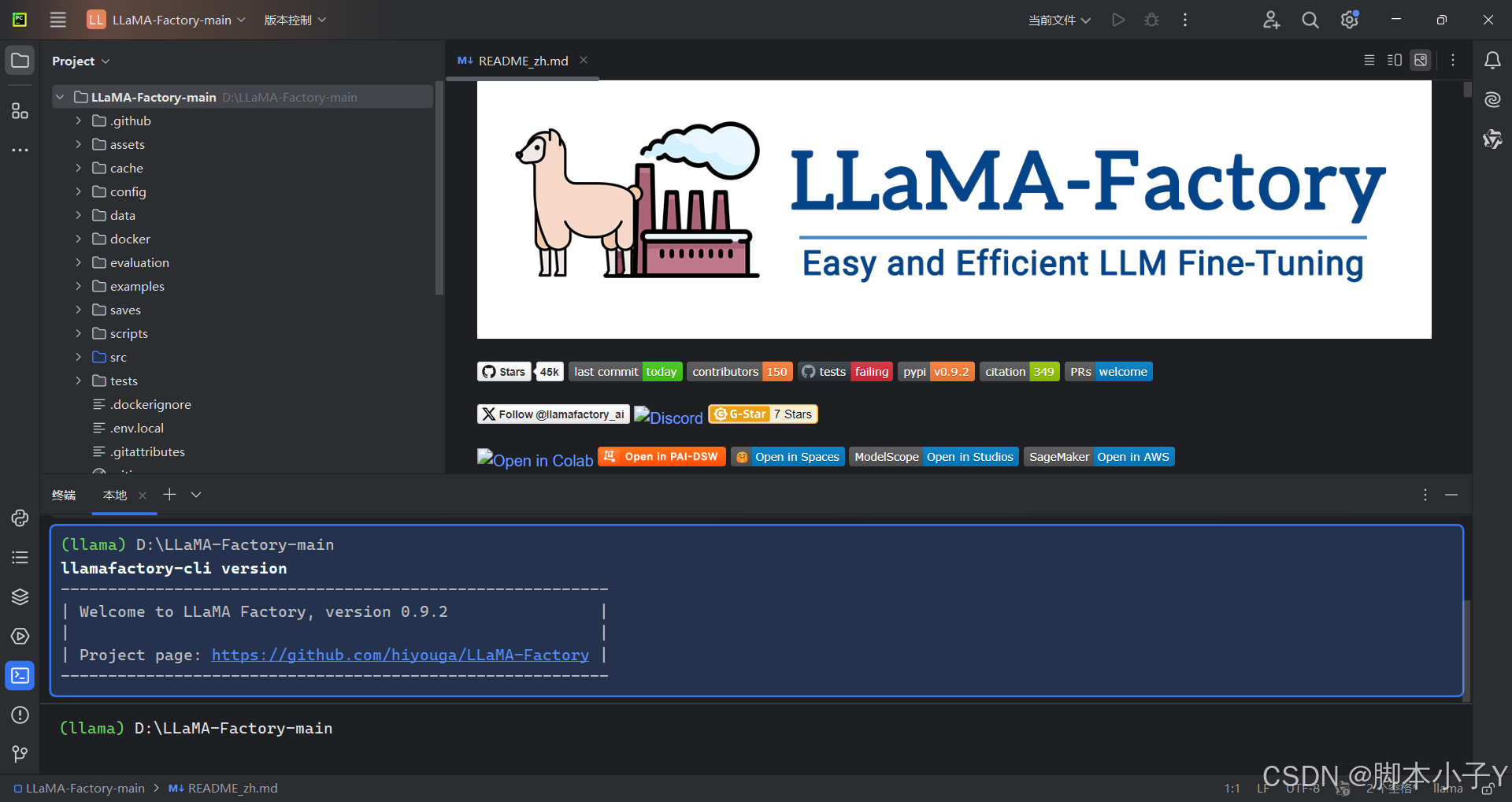Open IDE settings gear
This screenshot has height=802, width=1512.
coord(1350,20)
